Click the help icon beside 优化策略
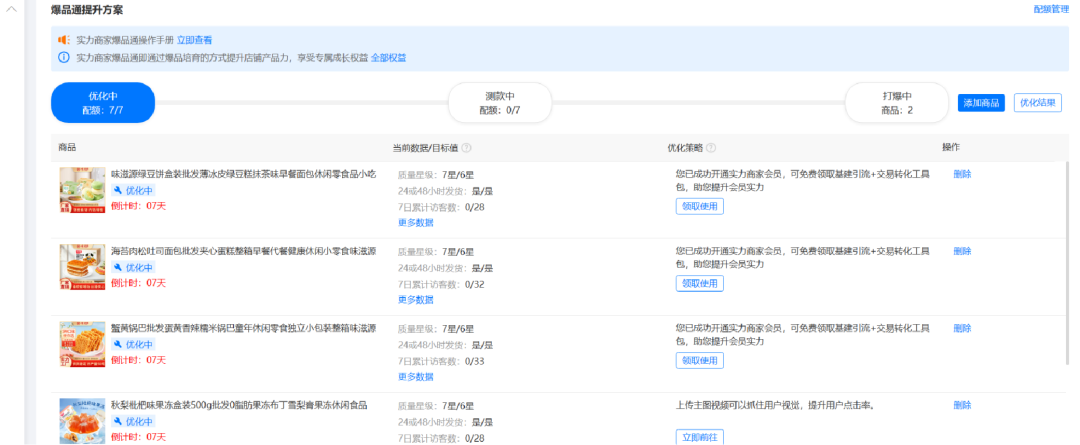The image size is (1080, 445). (711, 148)
